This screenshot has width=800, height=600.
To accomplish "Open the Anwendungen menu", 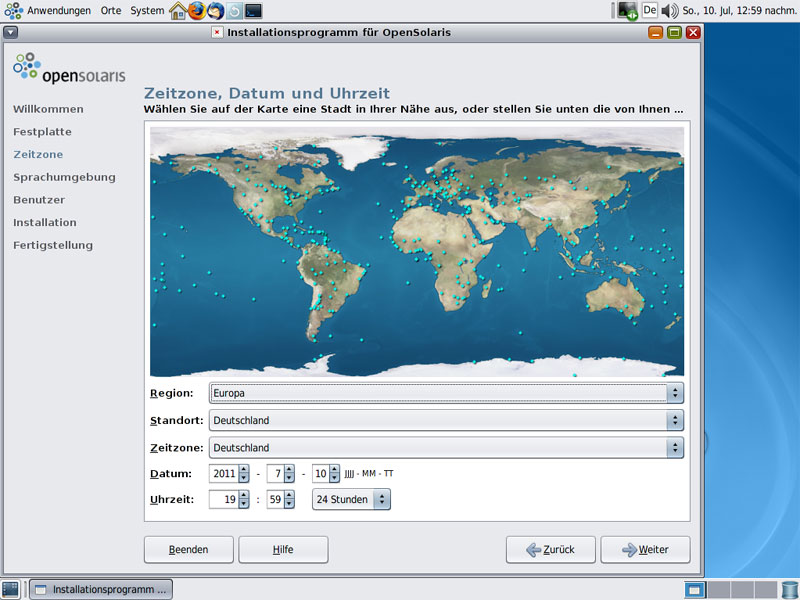I will 58,11.
